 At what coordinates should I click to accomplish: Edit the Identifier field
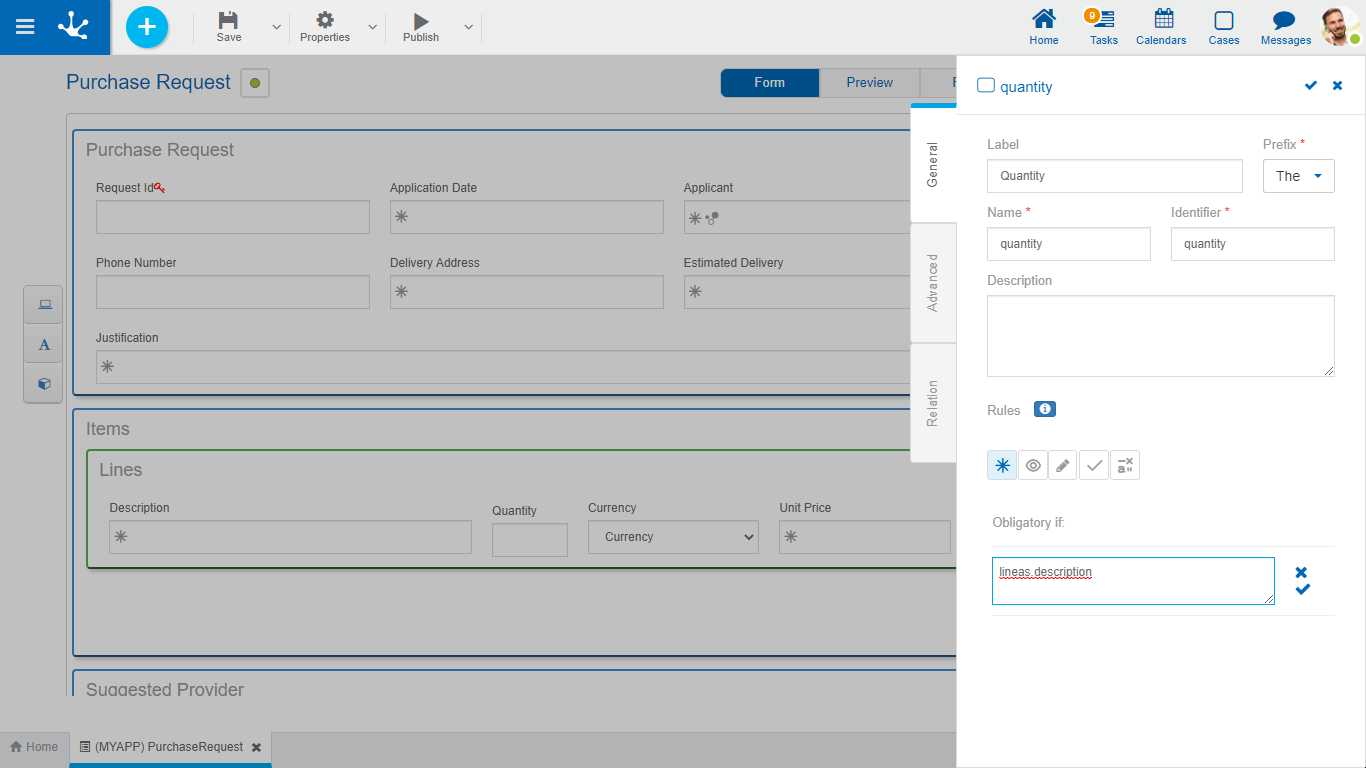(1253, 244)
